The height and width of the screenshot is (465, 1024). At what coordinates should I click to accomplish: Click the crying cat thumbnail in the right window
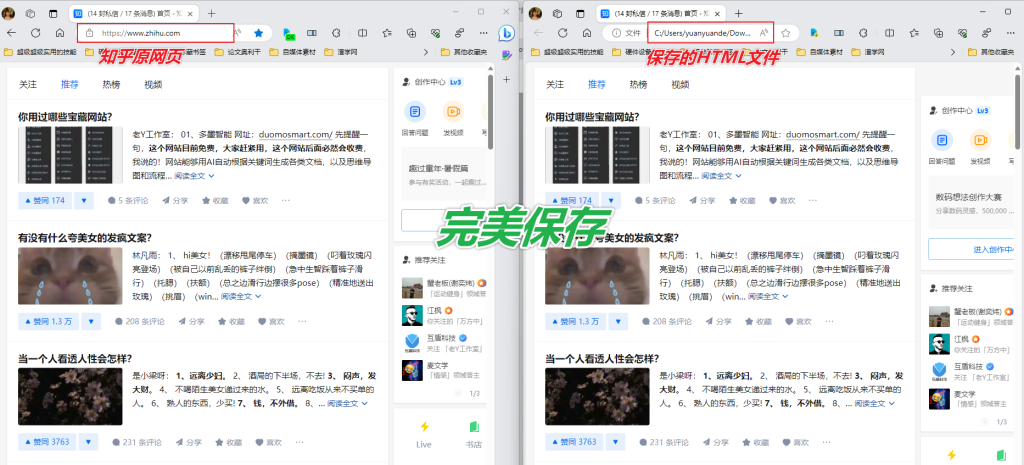pyautogui.click(x=597, y=278)
